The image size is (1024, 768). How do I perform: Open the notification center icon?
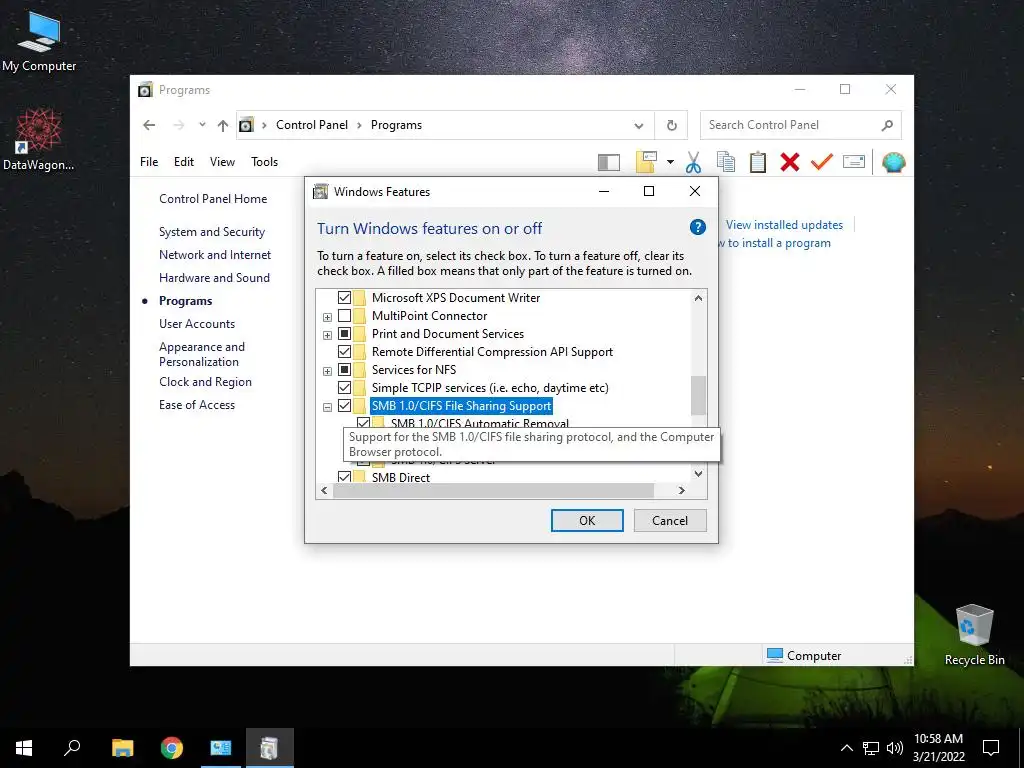[991, 748]
